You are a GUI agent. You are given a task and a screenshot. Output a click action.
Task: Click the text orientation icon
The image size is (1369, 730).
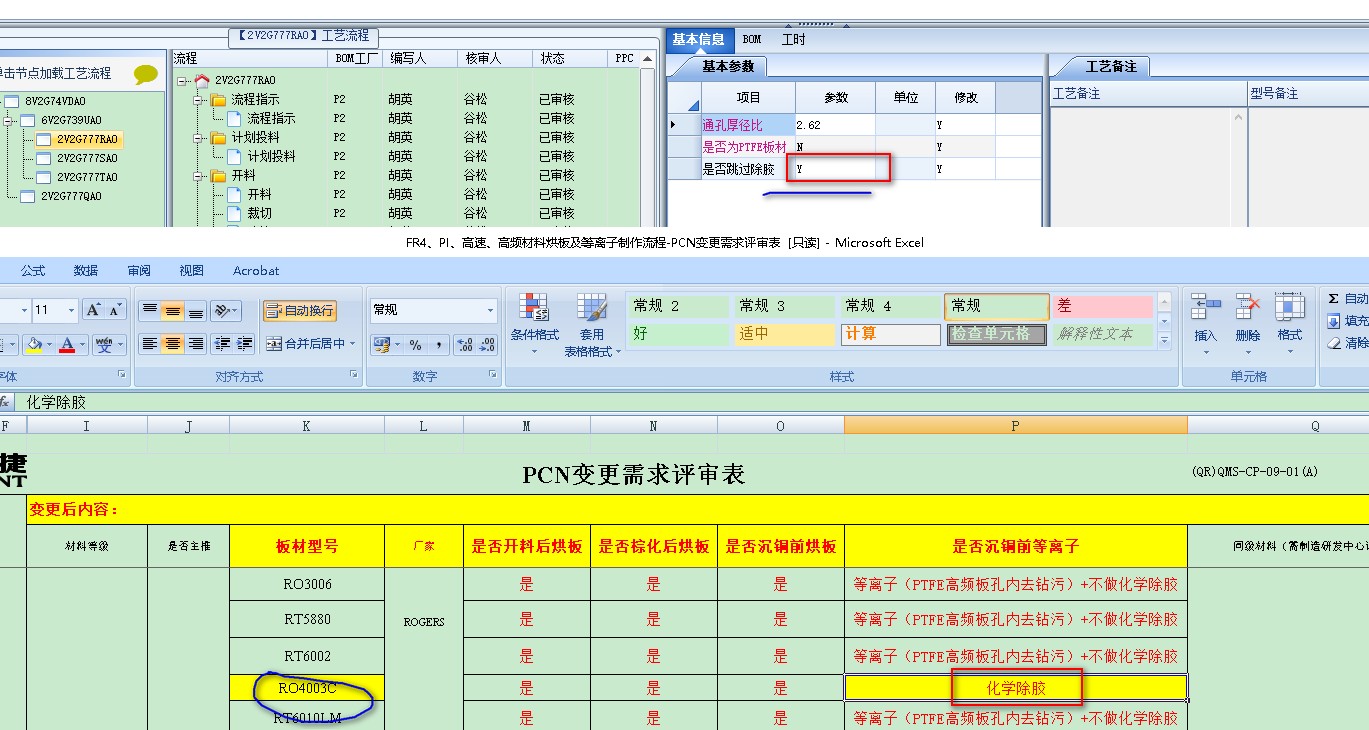pyautogui.click(x=226, y=311)
